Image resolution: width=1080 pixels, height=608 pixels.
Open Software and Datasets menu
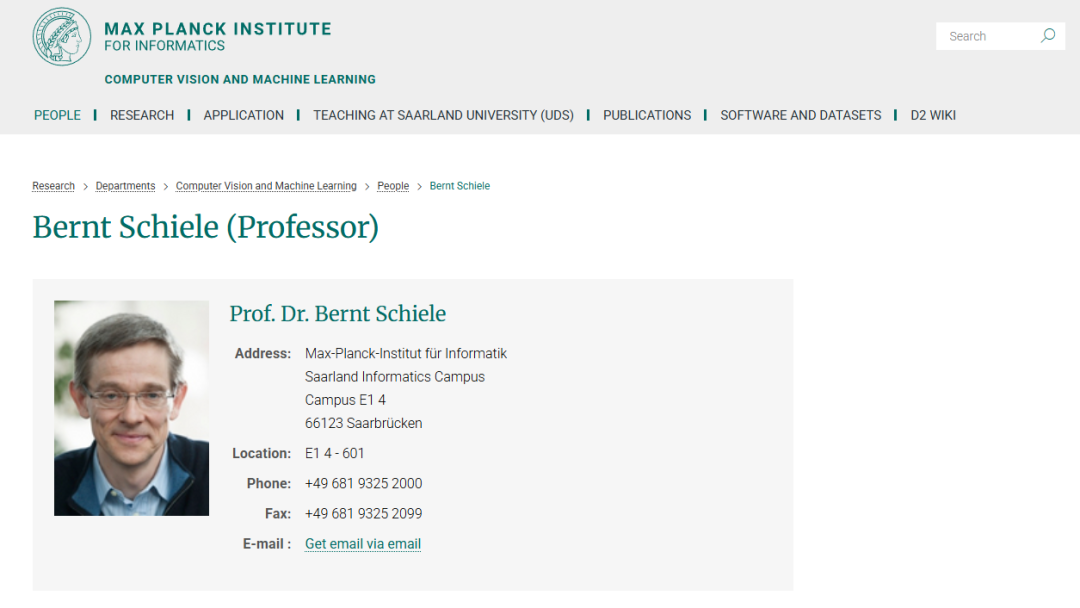point(800,115)
